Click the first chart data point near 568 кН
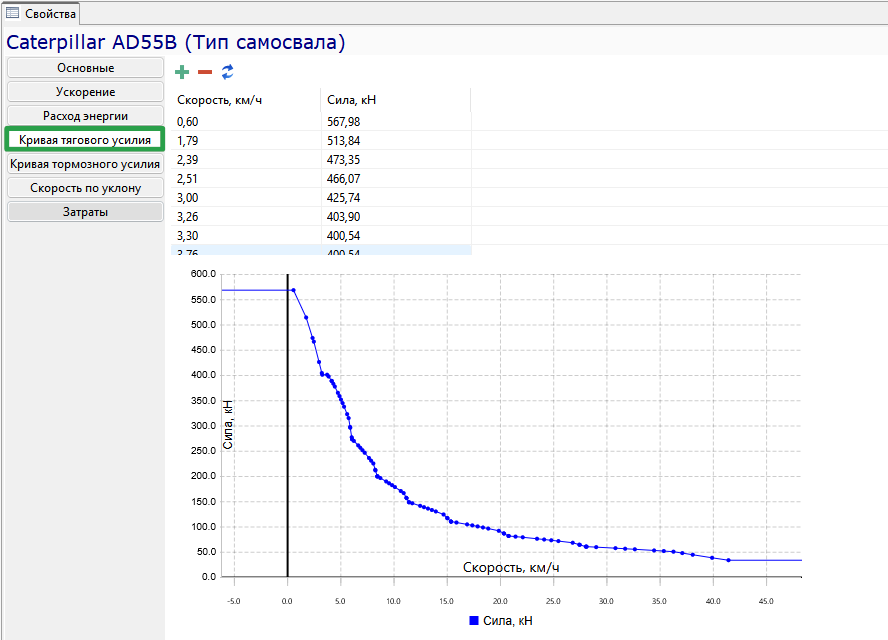Image resolution: width=888 pixels, height=640 pixels. point(293,290)
